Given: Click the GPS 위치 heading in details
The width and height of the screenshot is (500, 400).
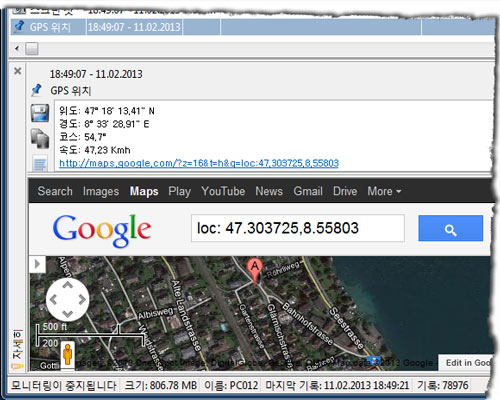Looking at the screenshot, I should pos(71,91).
